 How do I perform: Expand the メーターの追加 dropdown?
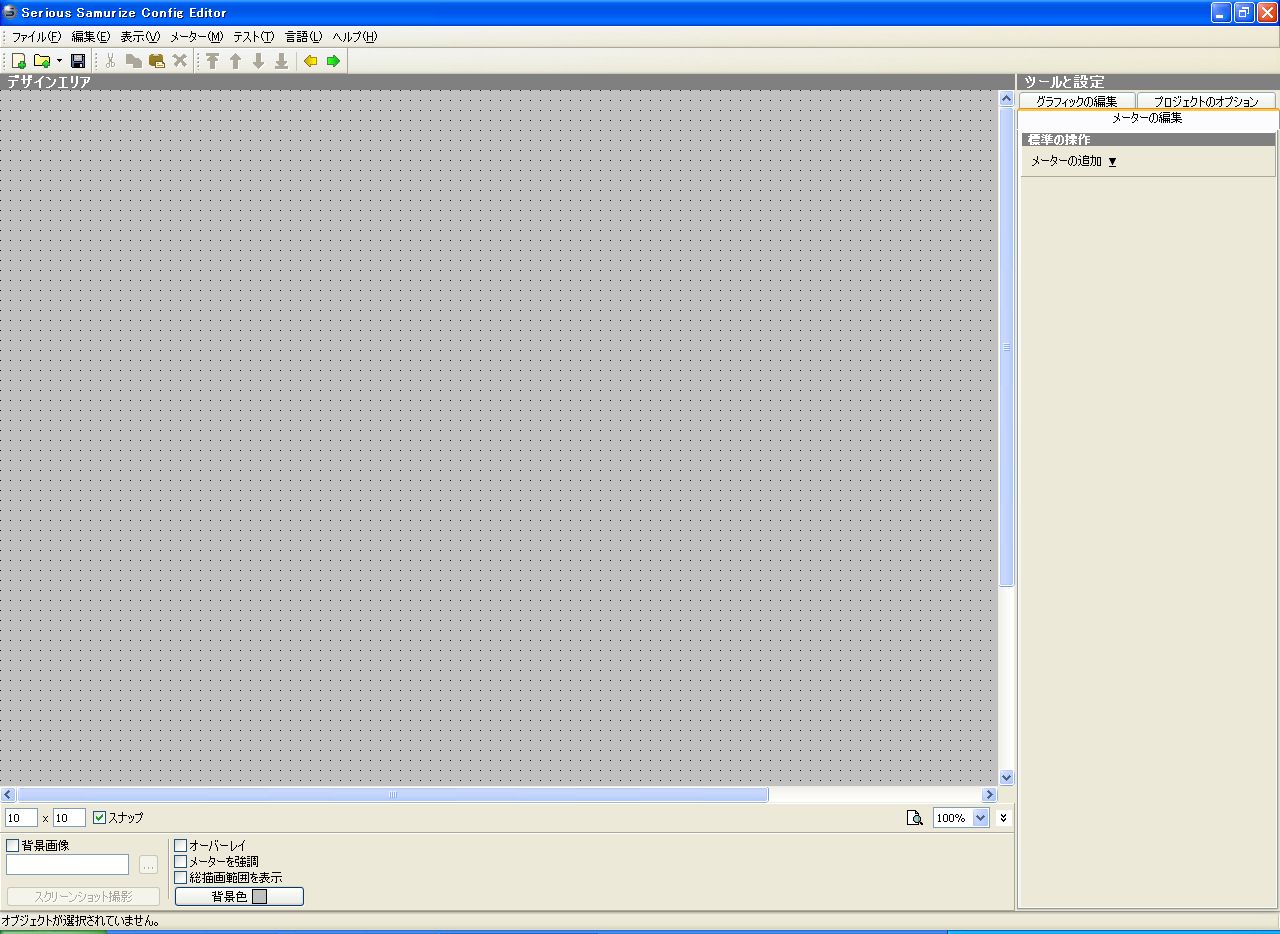1112,161
